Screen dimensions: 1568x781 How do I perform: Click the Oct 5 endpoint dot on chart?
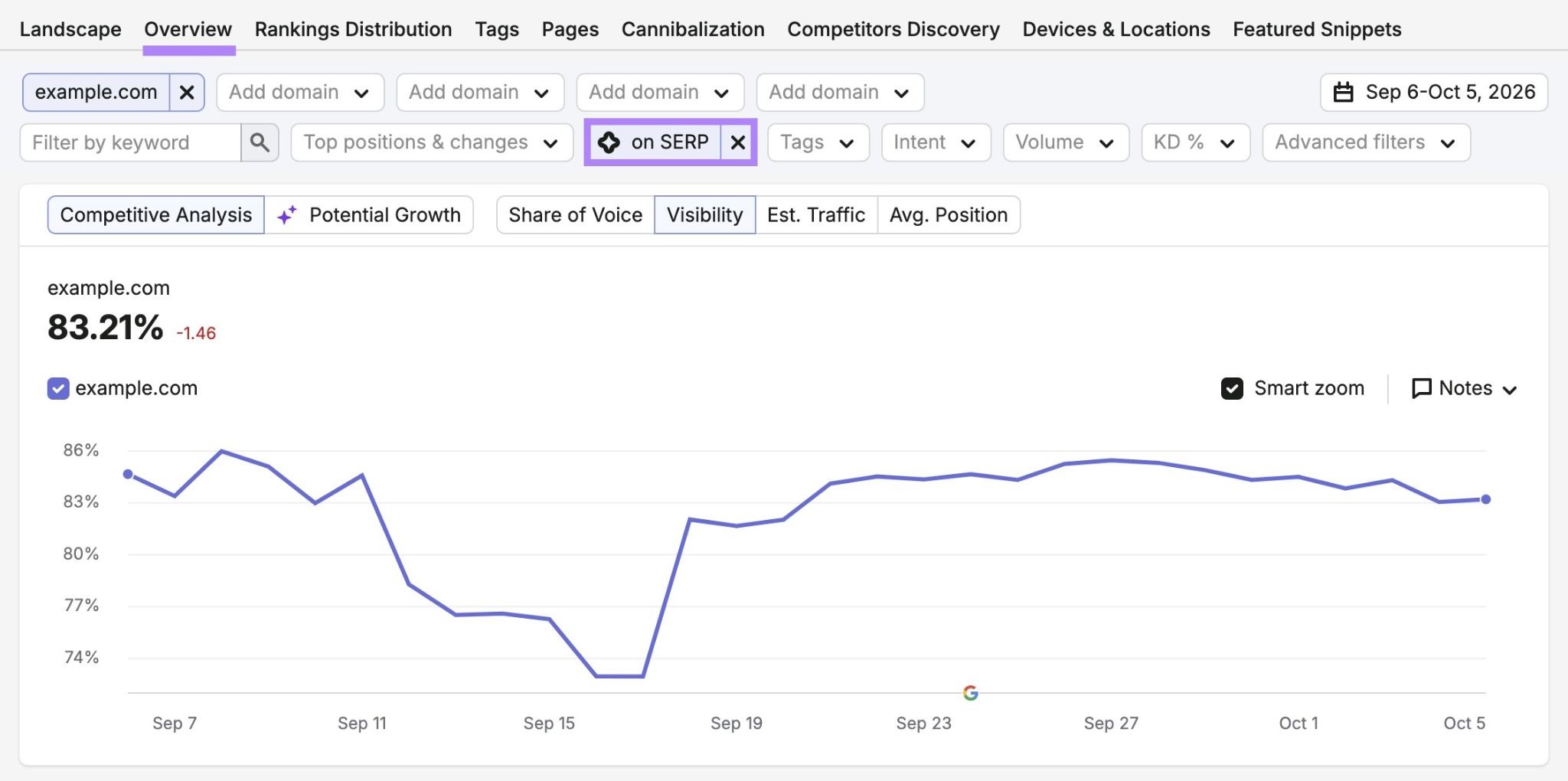point(1485,499)
